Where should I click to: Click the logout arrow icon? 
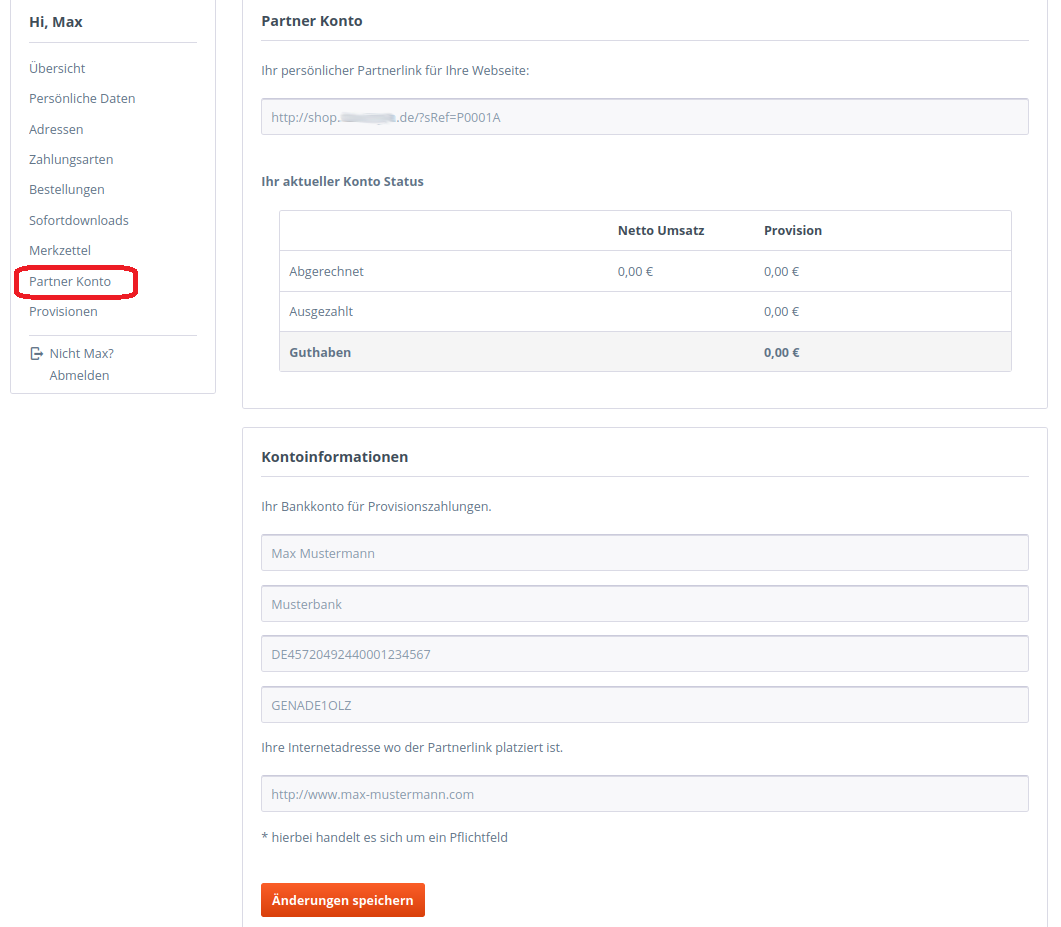[37, 354]
